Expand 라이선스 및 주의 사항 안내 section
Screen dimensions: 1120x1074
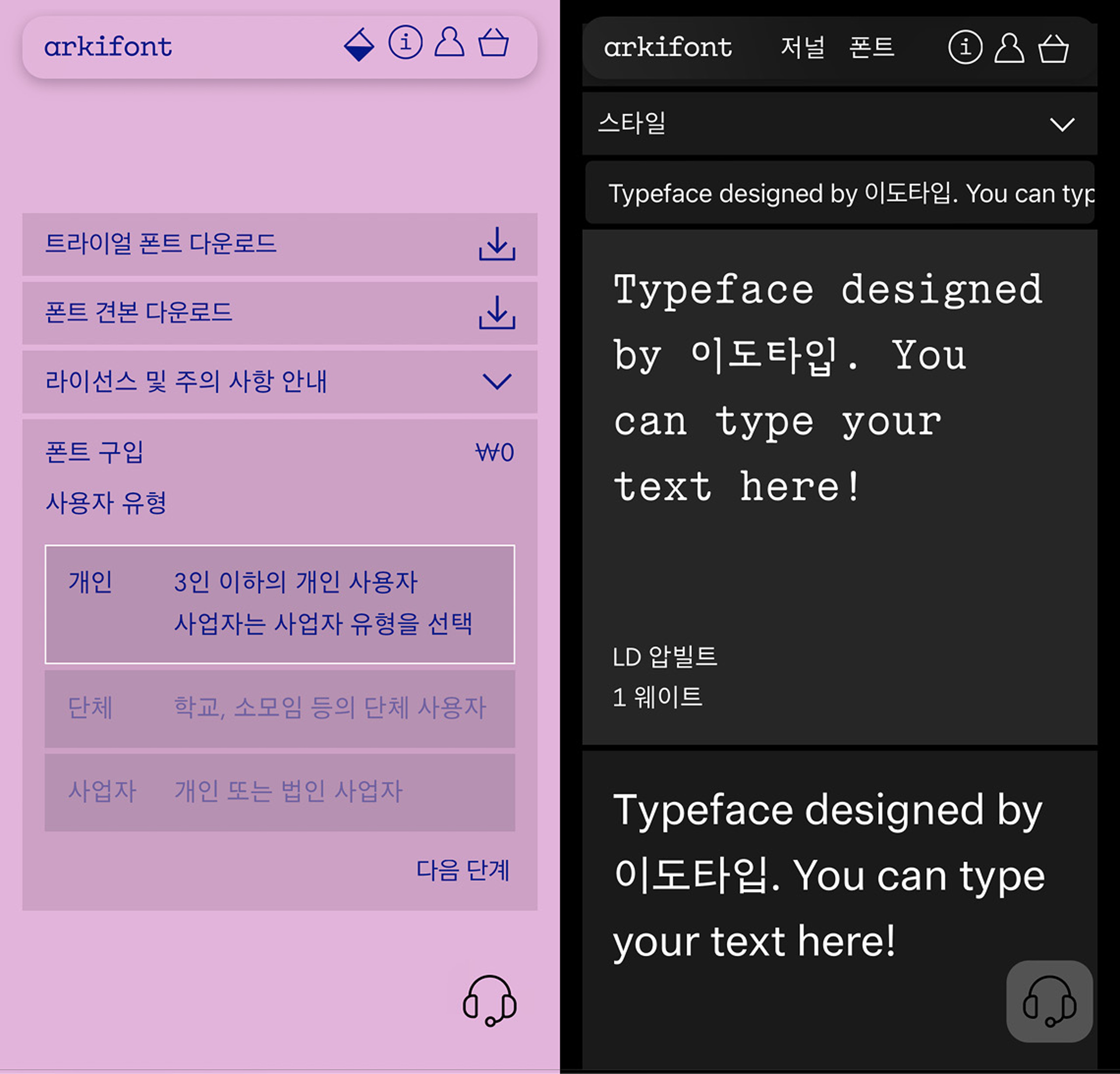[x=280, y=381]
